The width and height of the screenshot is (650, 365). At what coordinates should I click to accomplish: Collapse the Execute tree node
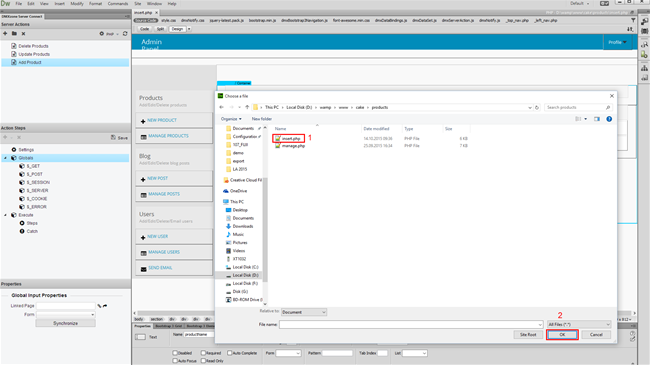tap(5, 215)
